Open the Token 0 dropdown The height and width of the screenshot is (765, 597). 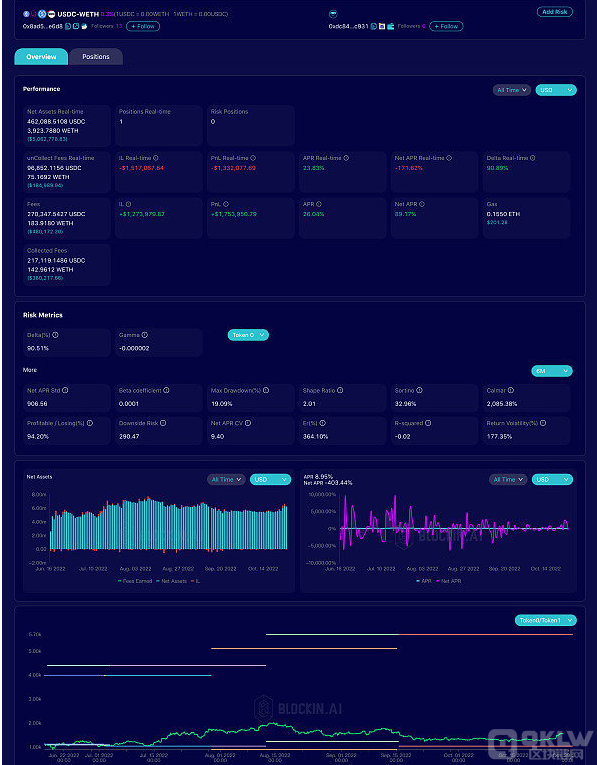pos(248,335)
